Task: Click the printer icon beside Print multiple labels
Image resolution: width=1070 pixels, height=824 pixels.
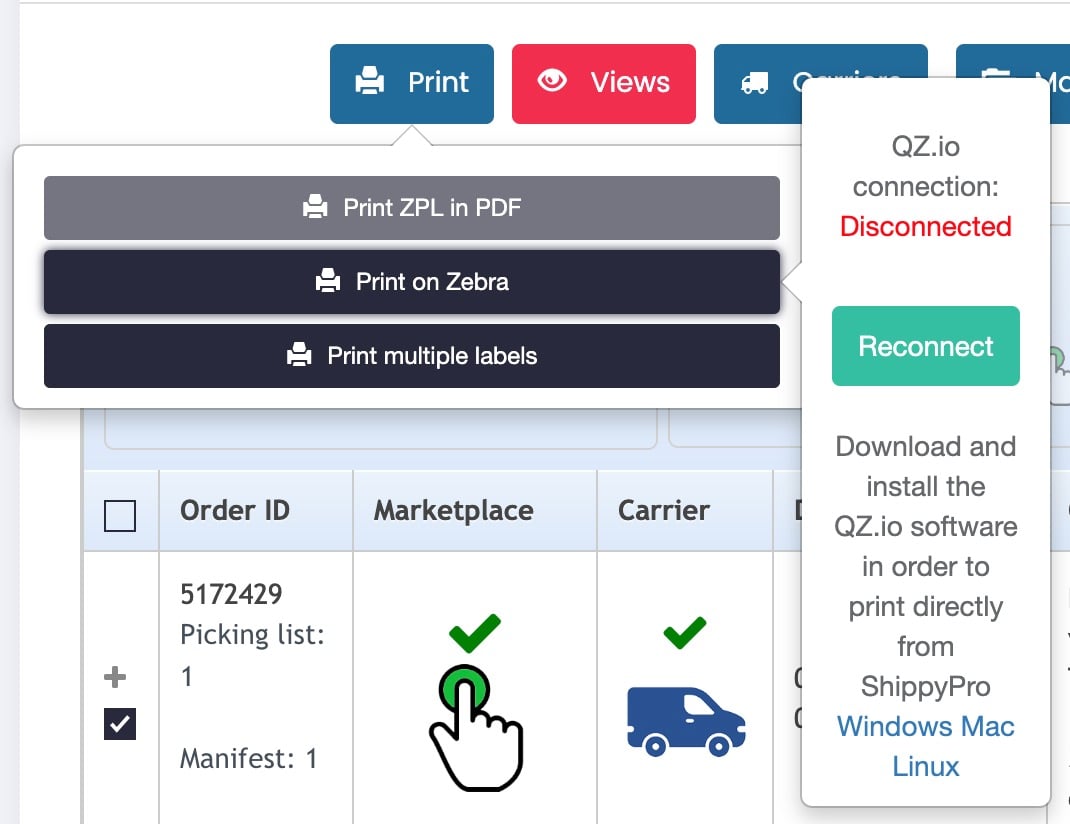Action: coord(297,356)
